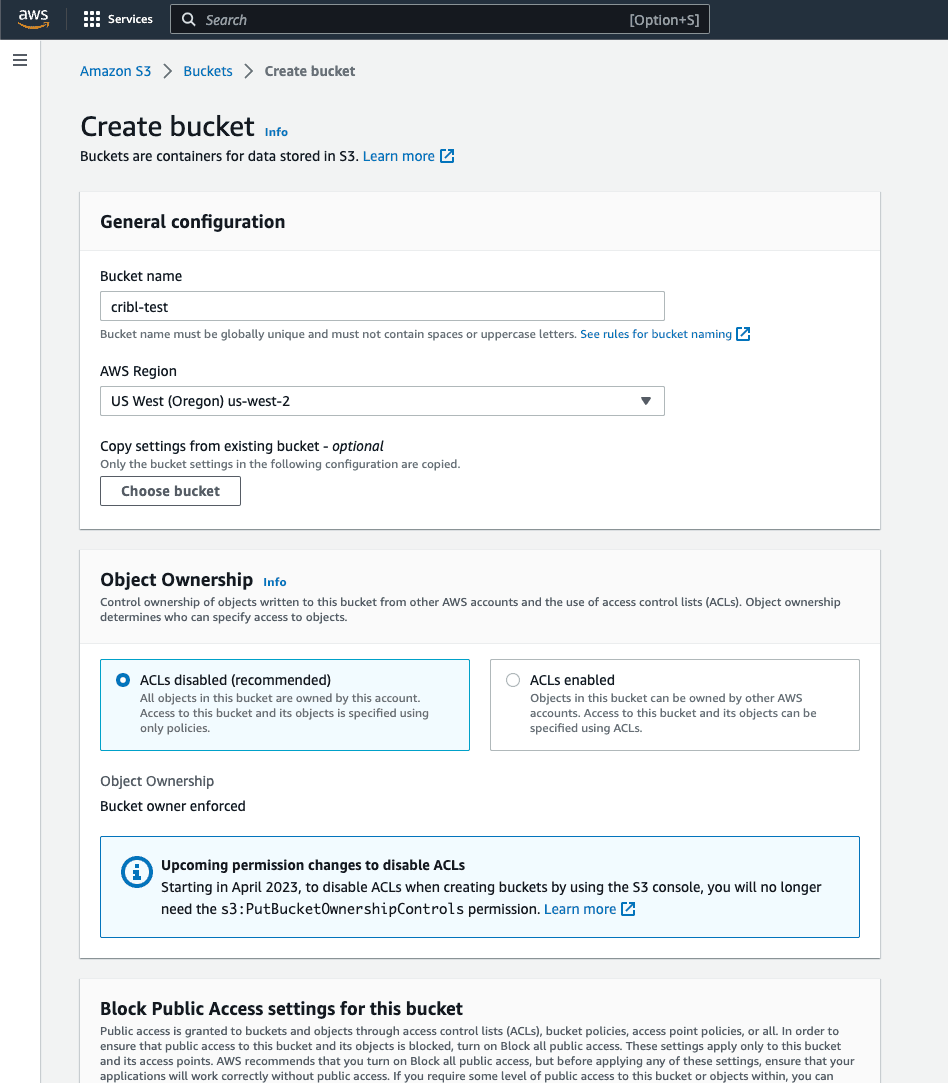Open the navigation sidebar hamburger icon
The width and height of the screenshot is (948, 1083).
tap(19, 60)
